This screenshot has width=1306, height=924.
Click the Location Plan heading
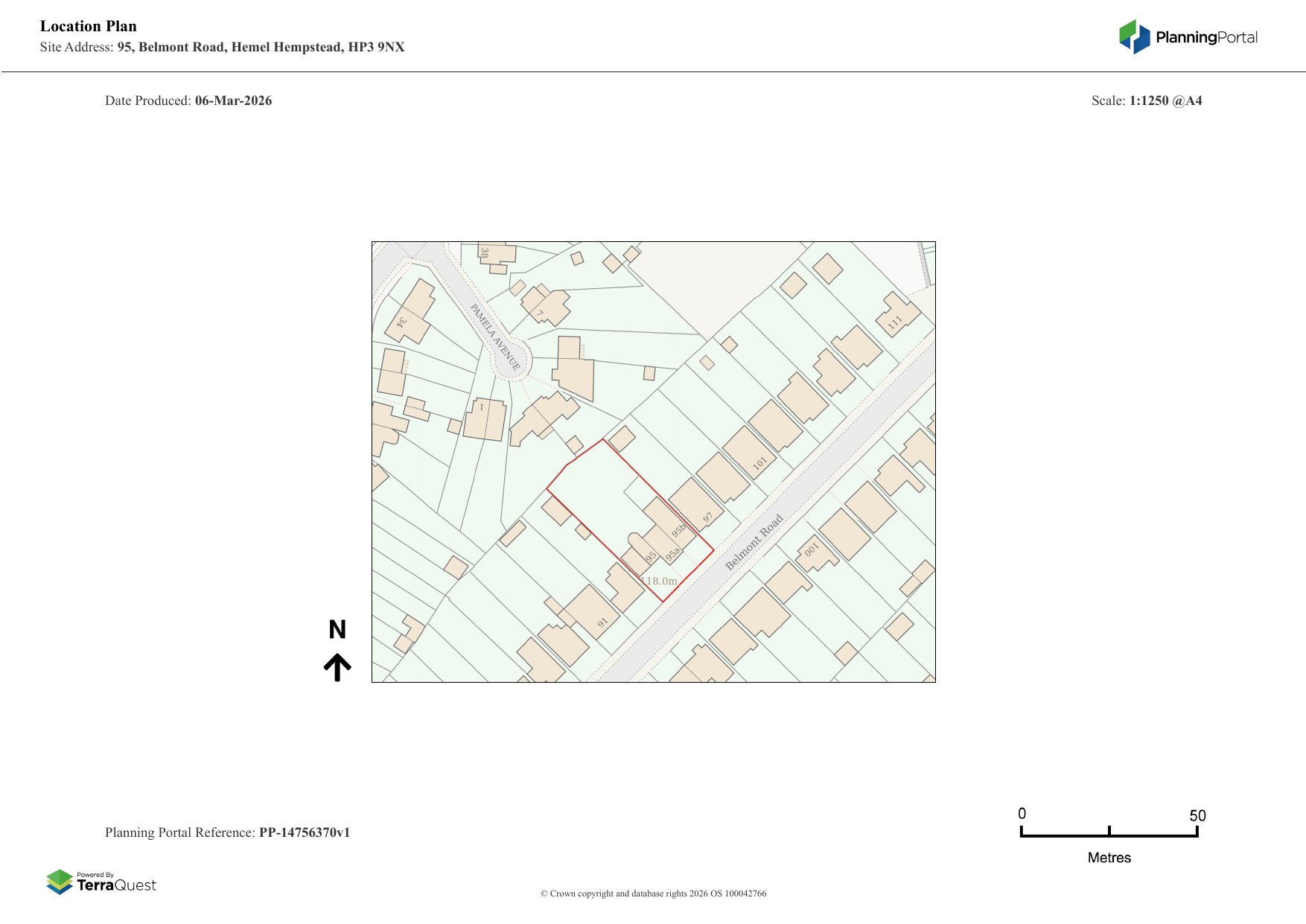pos(89,26)
